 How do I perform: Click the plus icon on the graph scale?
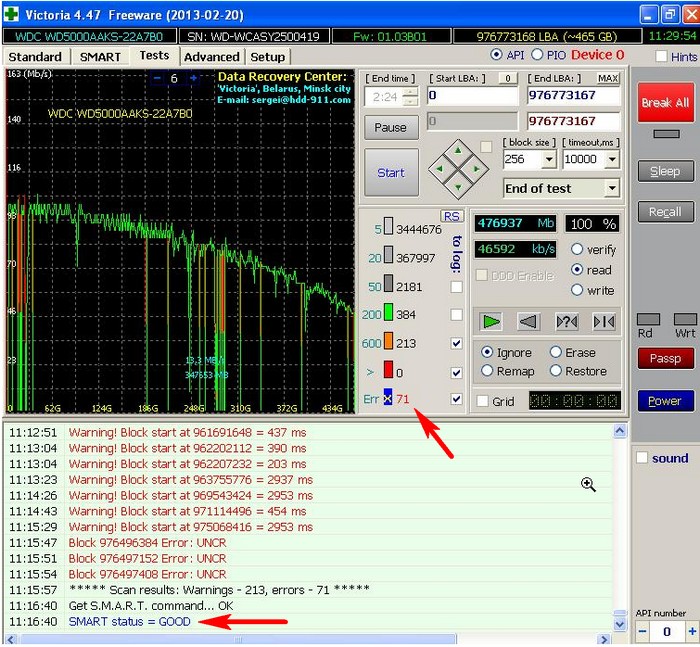pos(193,79)
